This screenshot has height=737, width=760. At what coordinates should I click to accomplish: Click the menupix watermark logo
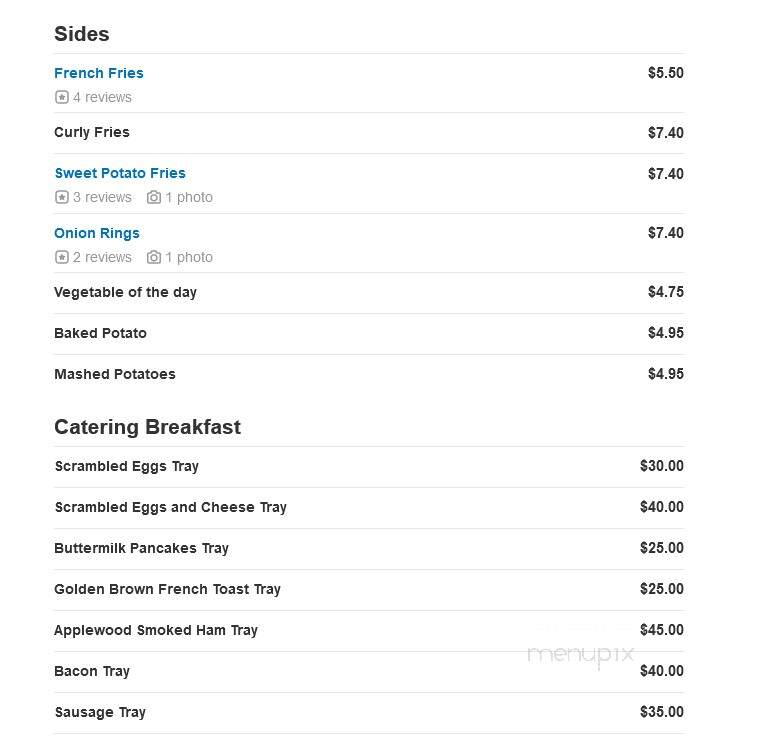(581, 655)
